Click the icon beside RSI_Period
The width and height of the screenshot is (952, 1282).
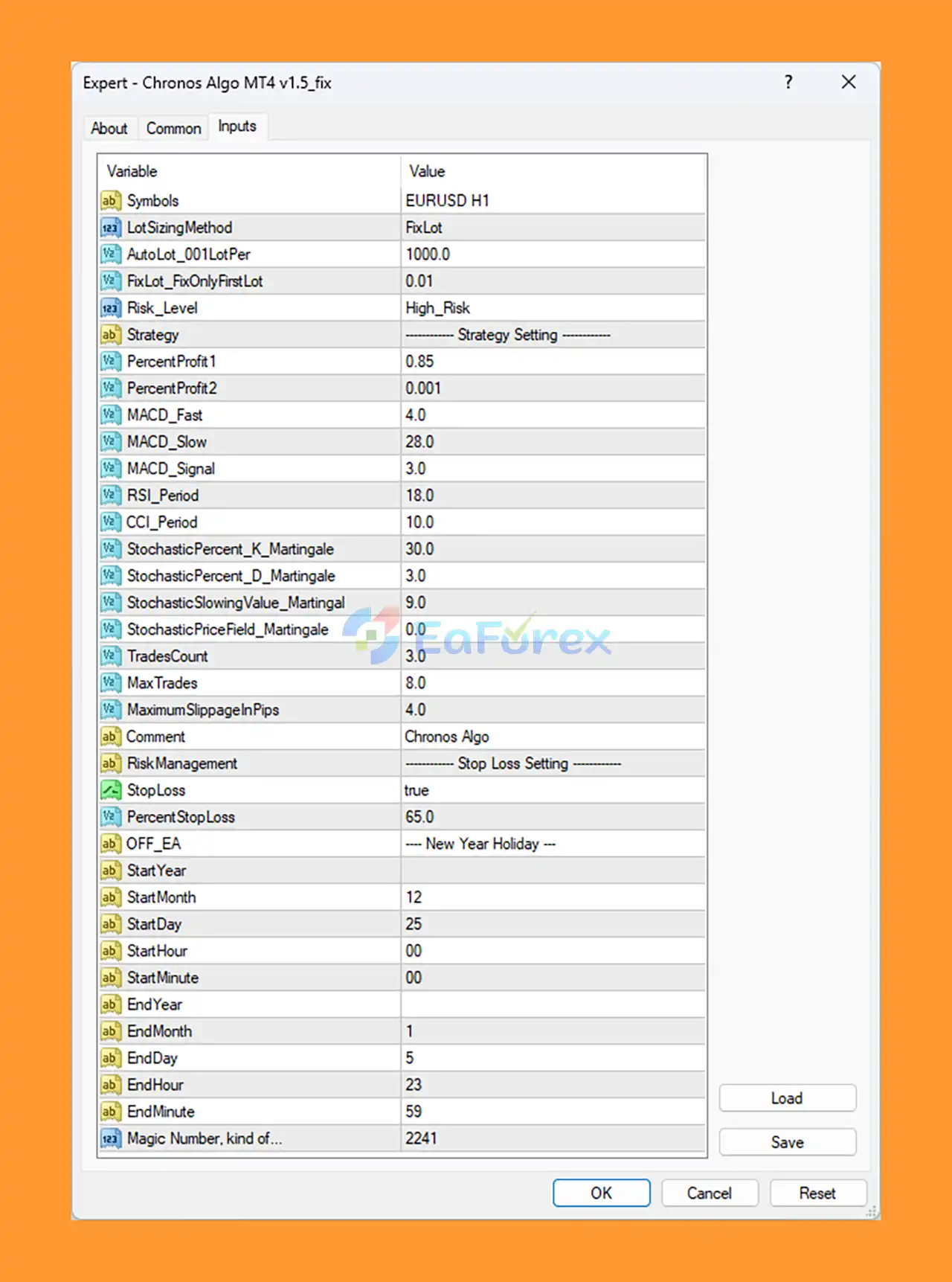[x=110, y=496]
